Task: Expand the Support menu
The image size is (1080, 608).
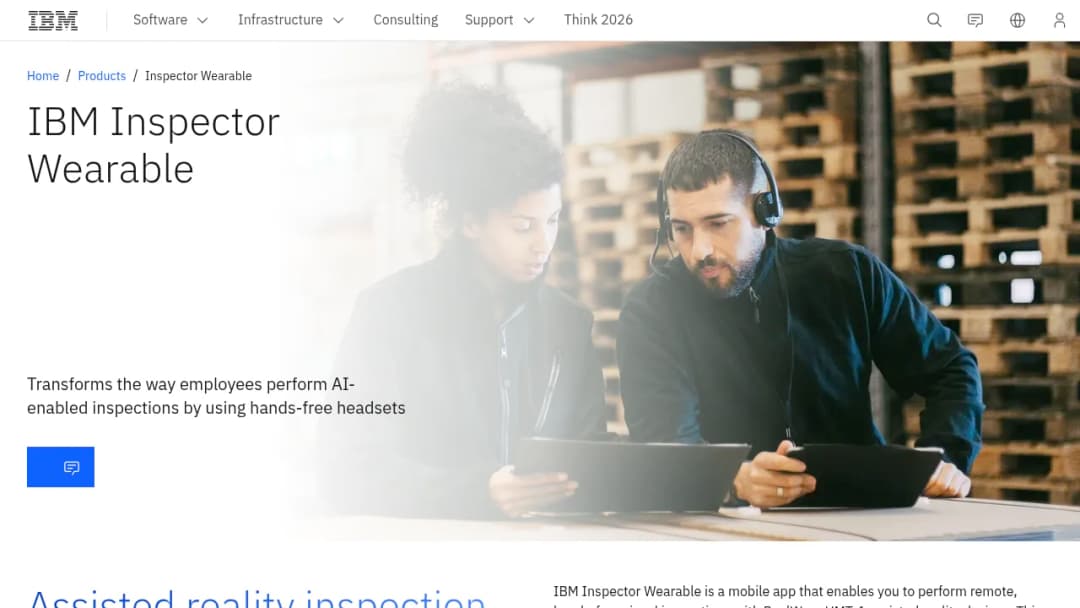Action: point(499,20)
